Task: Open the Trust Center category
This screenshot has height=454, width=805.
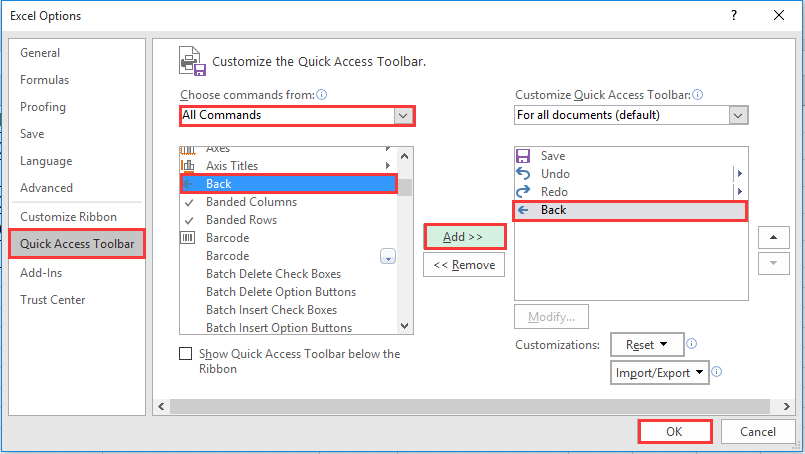Action: tap(52, 300)
